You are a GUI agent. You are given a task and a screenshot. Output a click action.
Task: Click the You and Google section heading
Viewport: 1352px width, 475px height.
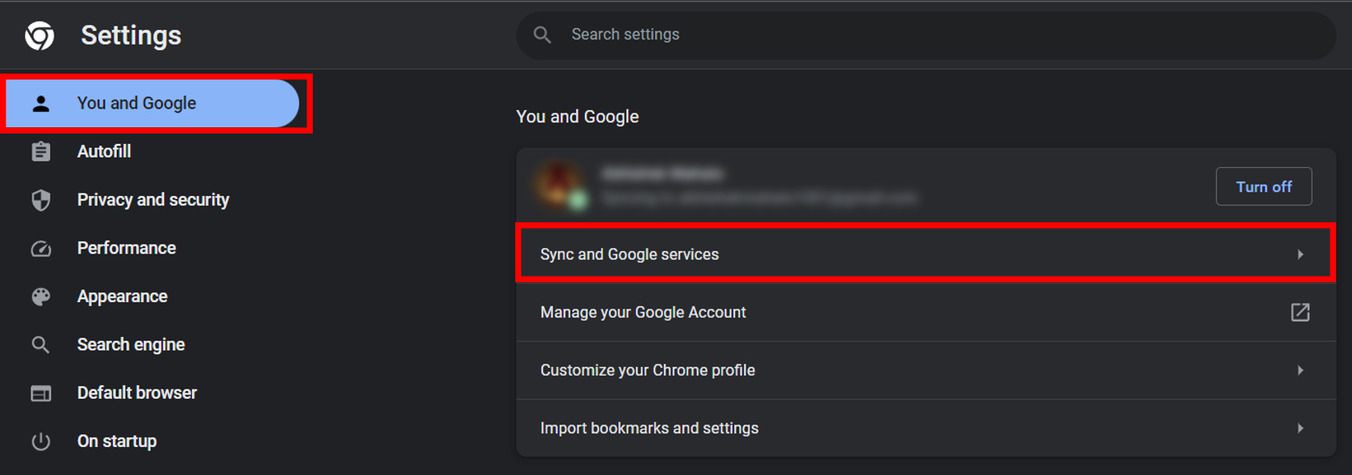[577, 116]
